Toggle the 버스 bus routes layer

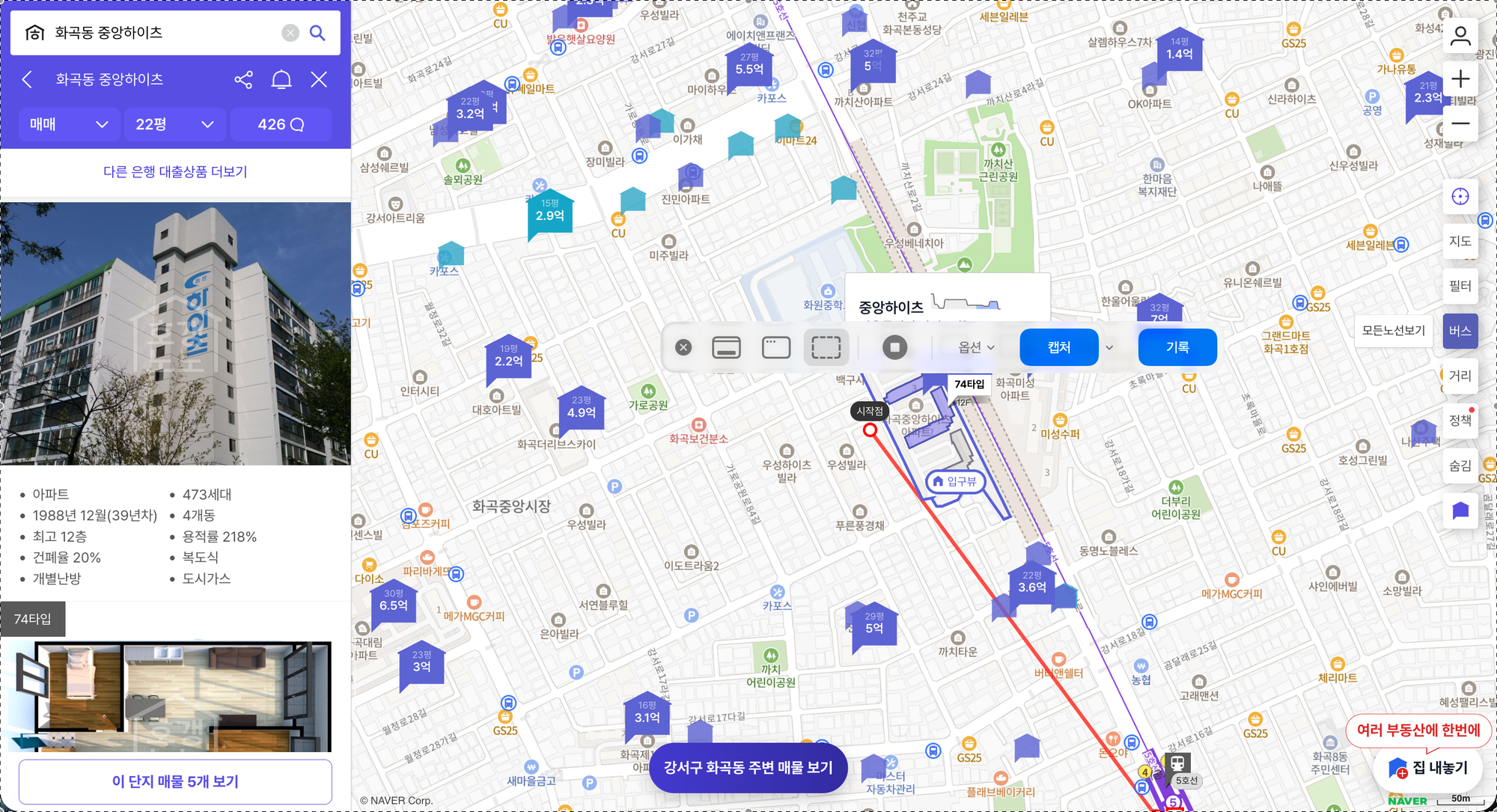pyautogui.click(x=1460, y=331)
